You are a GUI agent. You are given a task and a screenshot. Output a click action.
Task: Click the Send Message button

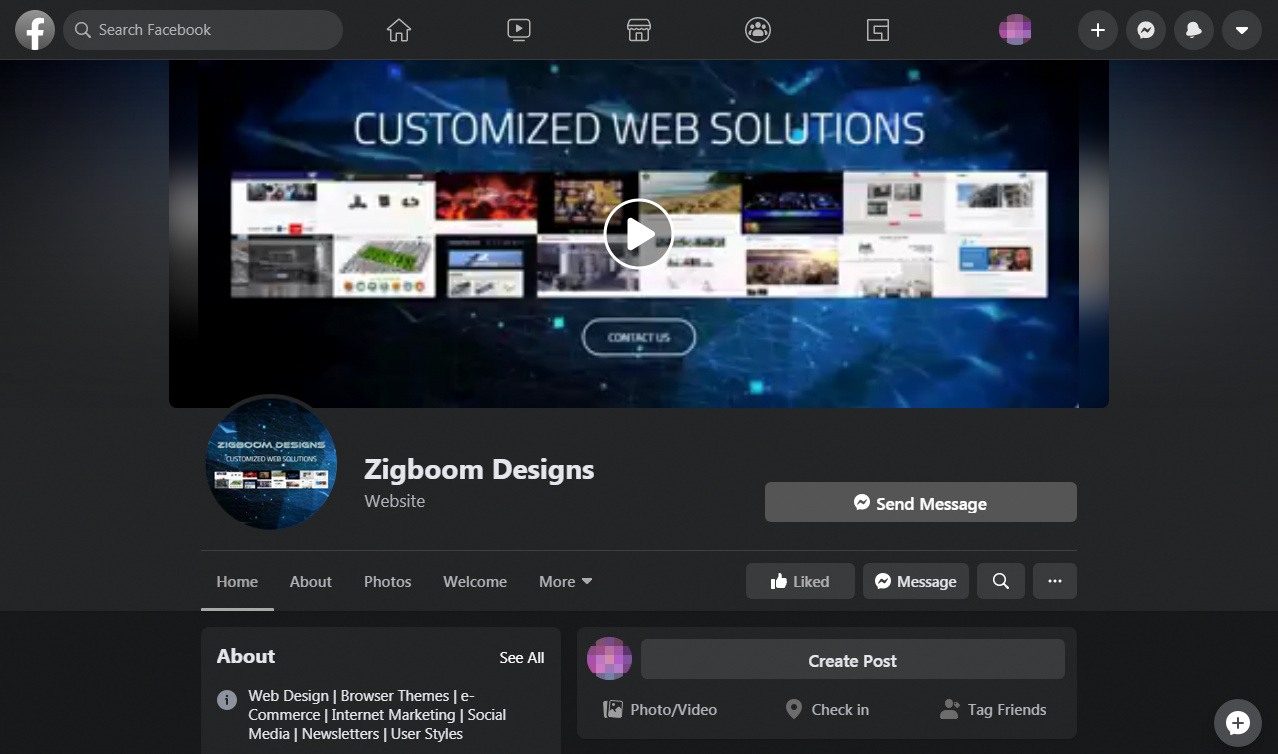coord(921,503)
